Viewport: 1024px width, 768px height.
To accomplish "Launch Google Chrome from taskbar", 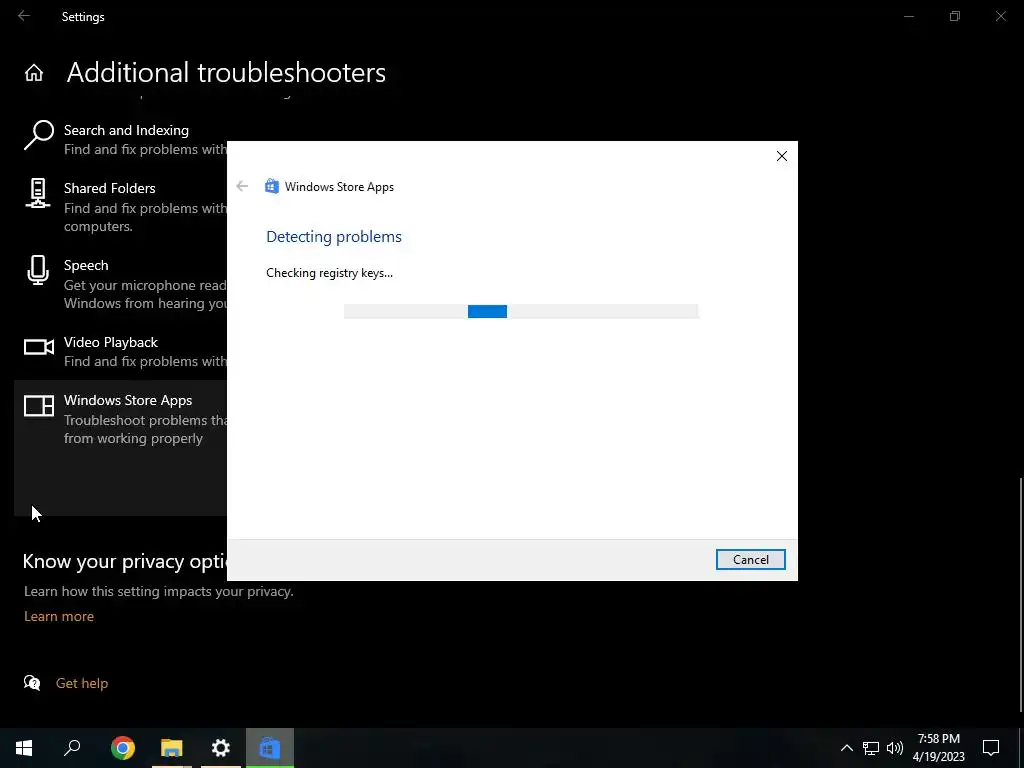I will (123, 748).
